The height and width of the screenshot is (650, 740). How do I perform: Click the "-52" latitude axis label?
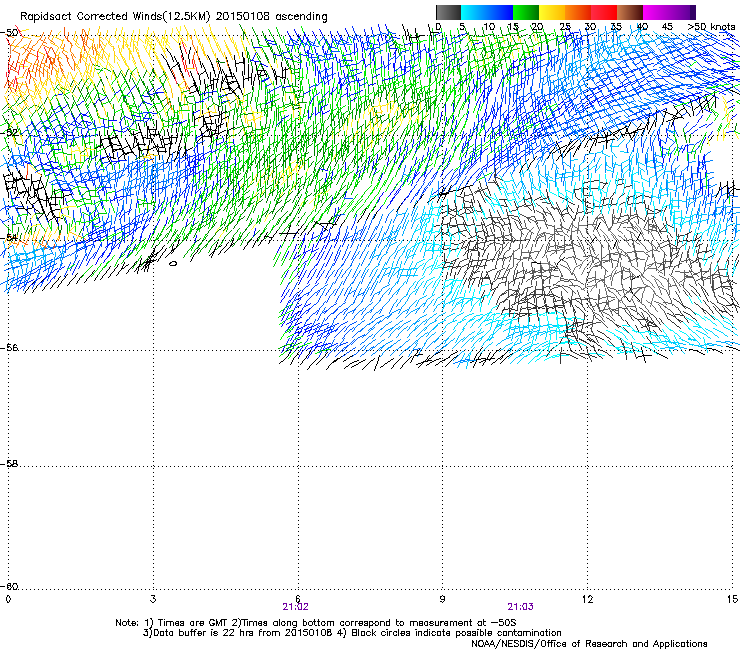[x=9, y=133]
